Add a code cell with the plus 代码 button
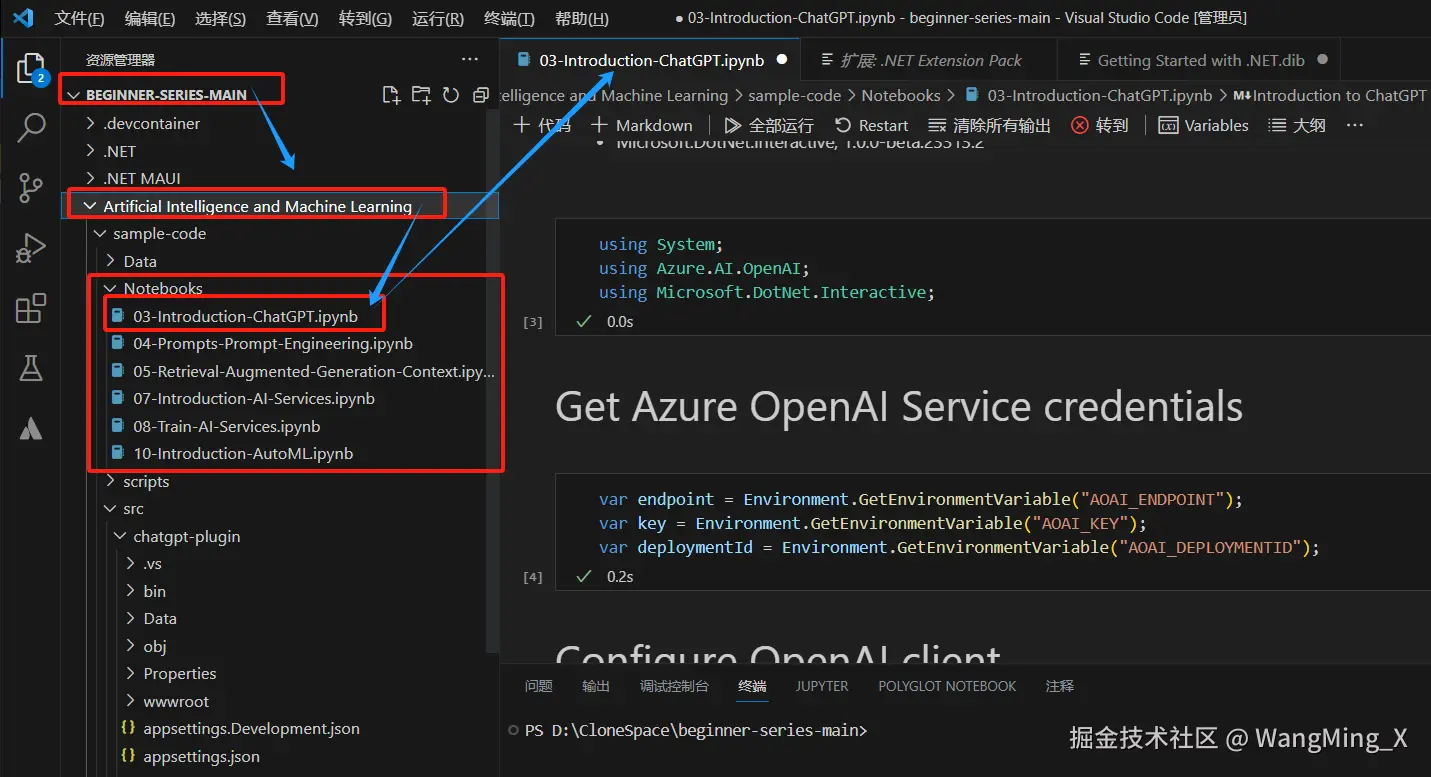 (x=542, y=125)
